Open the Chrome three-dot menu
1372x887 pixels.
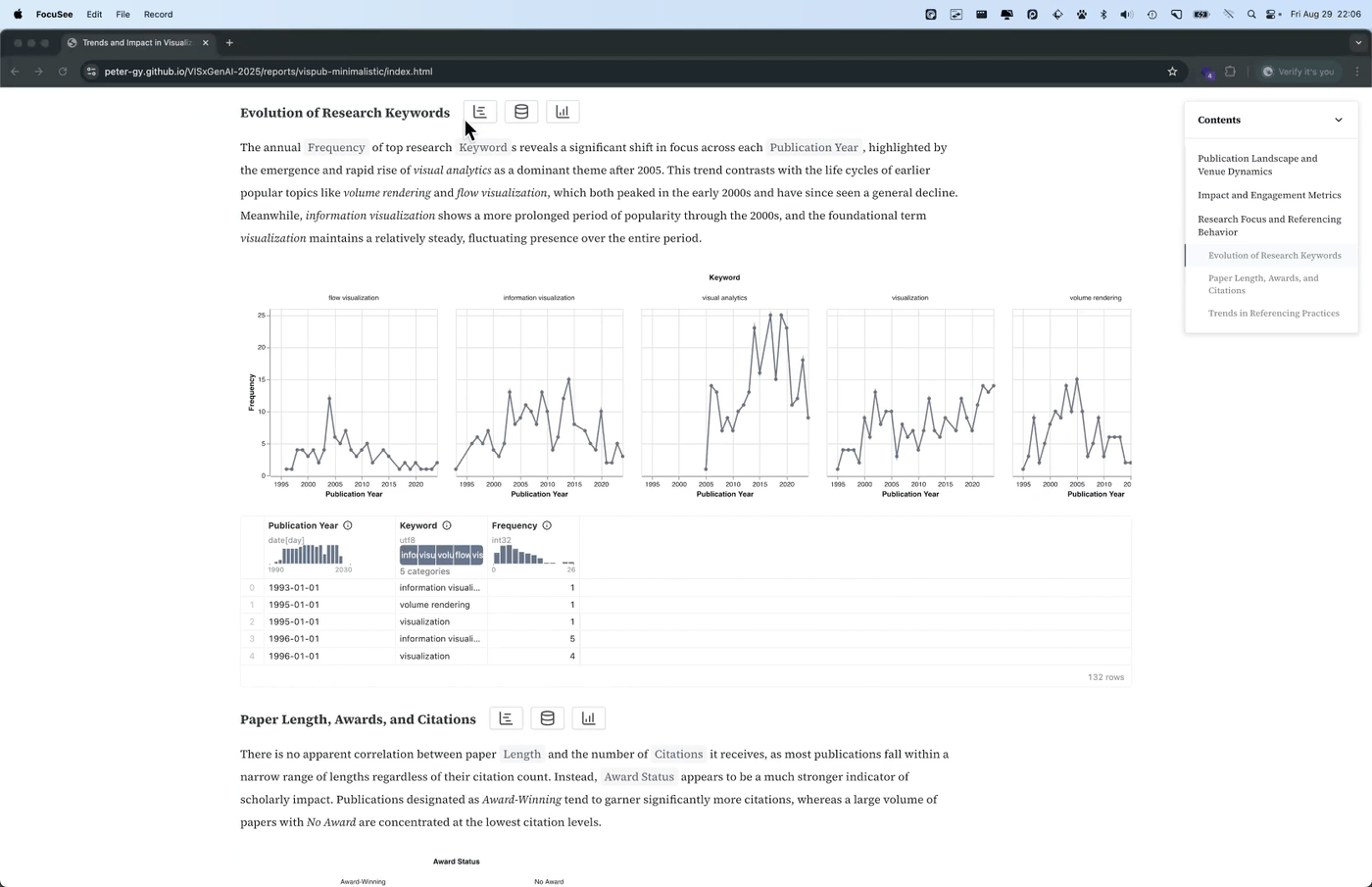tap(1357, 72)
